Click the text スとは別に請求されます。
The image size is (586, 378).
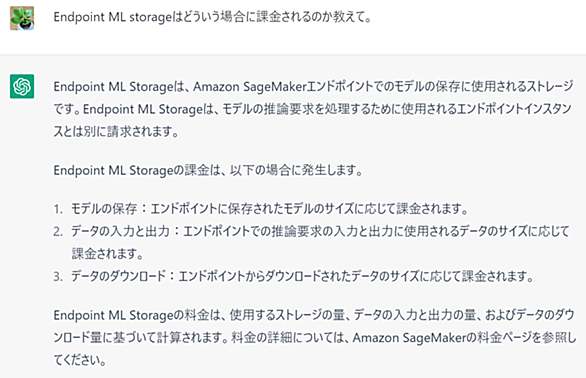116,132
